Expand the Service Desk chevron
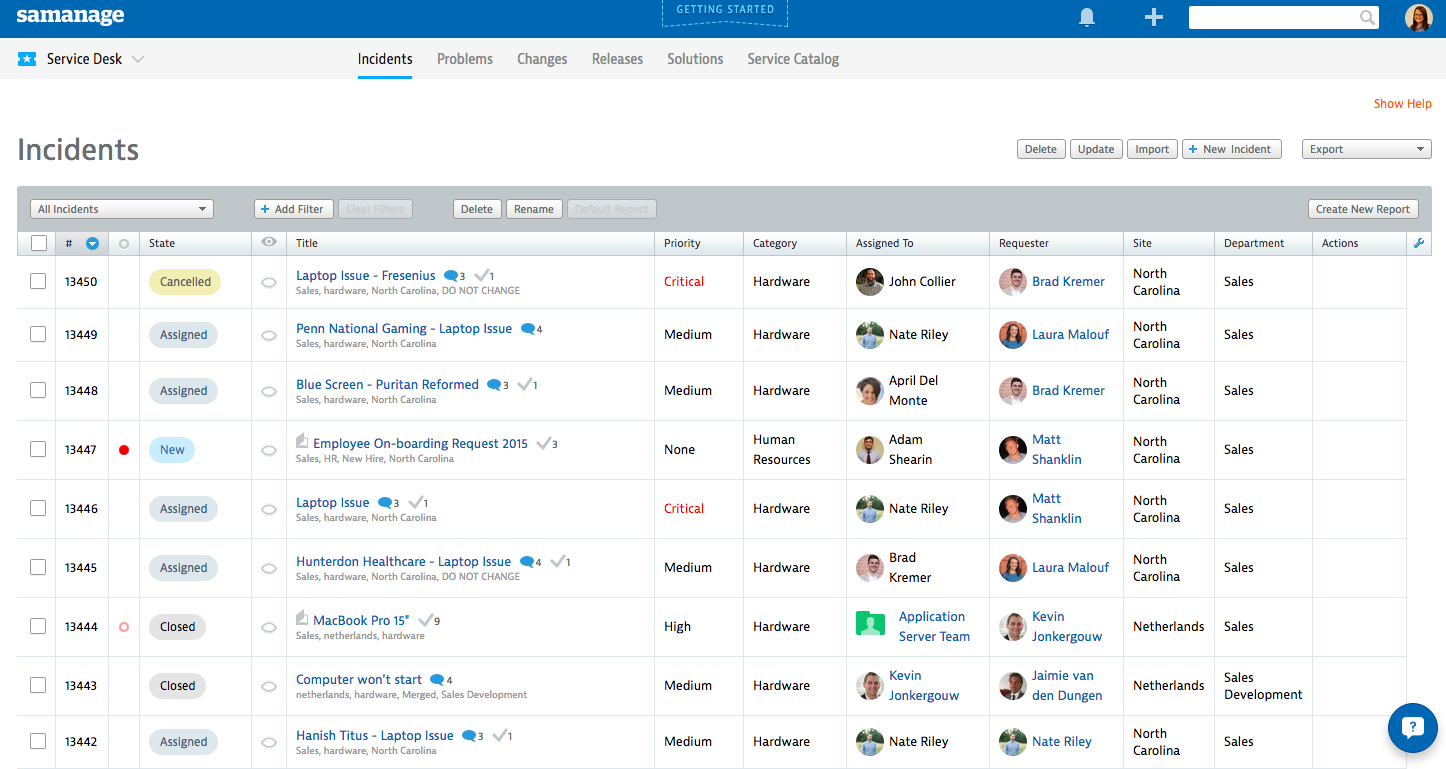1446x769 pixels. point(138,58)
